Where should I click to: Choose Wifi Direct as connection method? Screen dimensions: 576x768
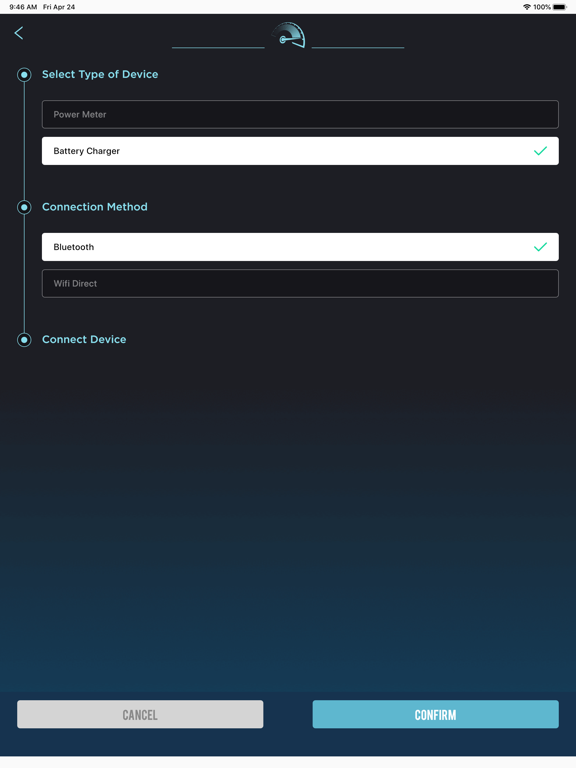click(300, 284)
